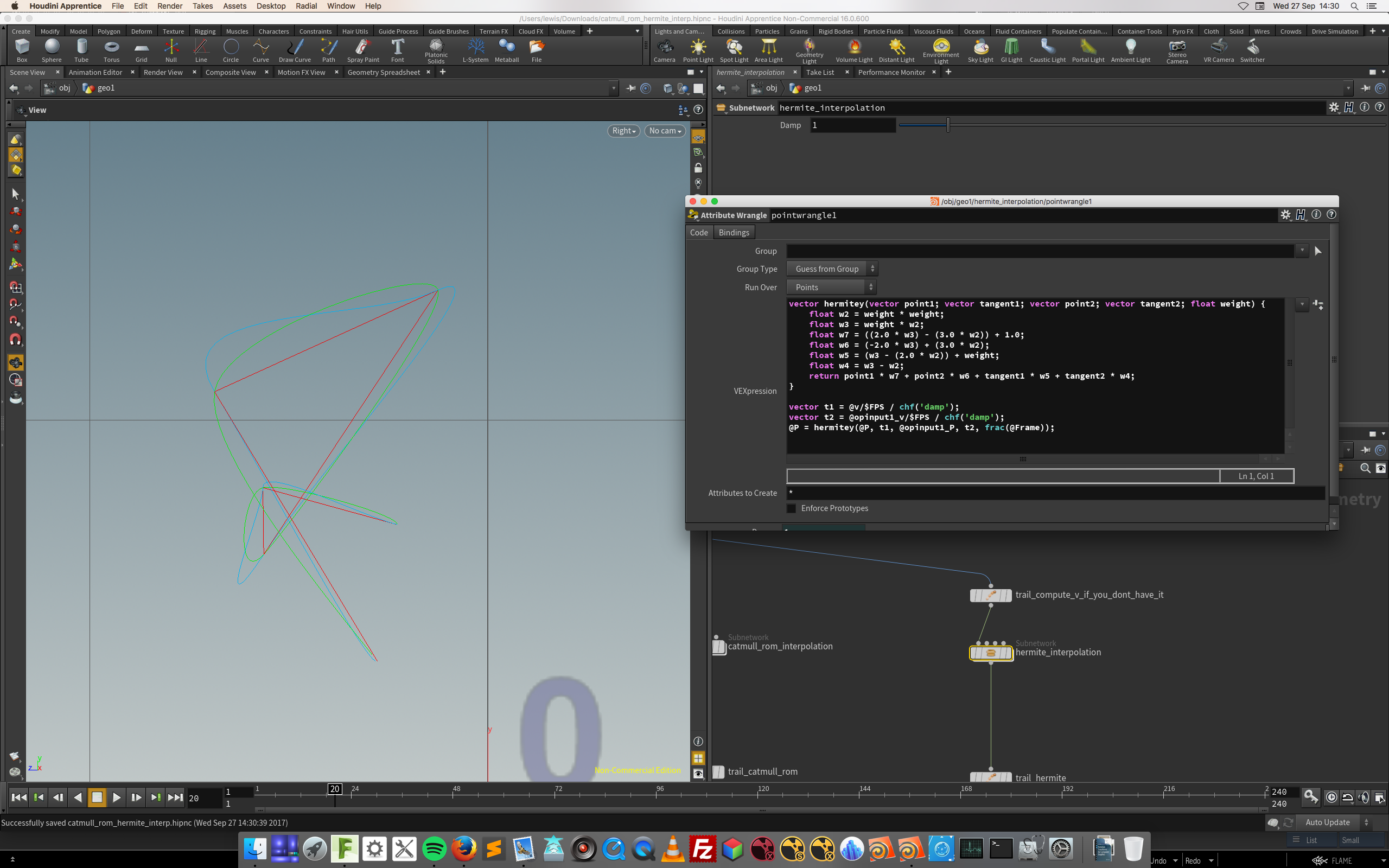Click the play forward button

click(x=117, y=797)
